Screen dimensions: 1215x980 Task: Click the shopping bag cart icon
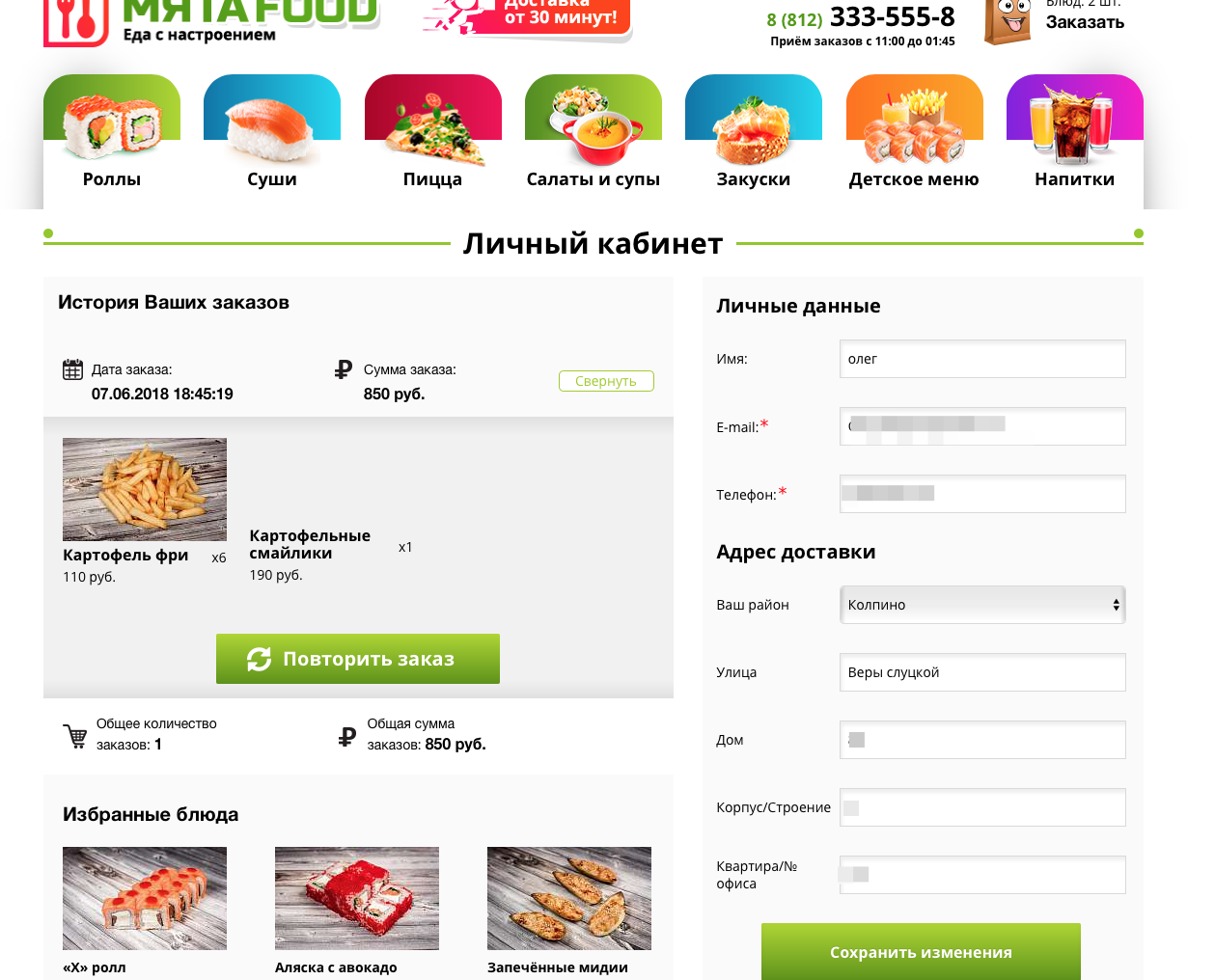point(1008,21)
